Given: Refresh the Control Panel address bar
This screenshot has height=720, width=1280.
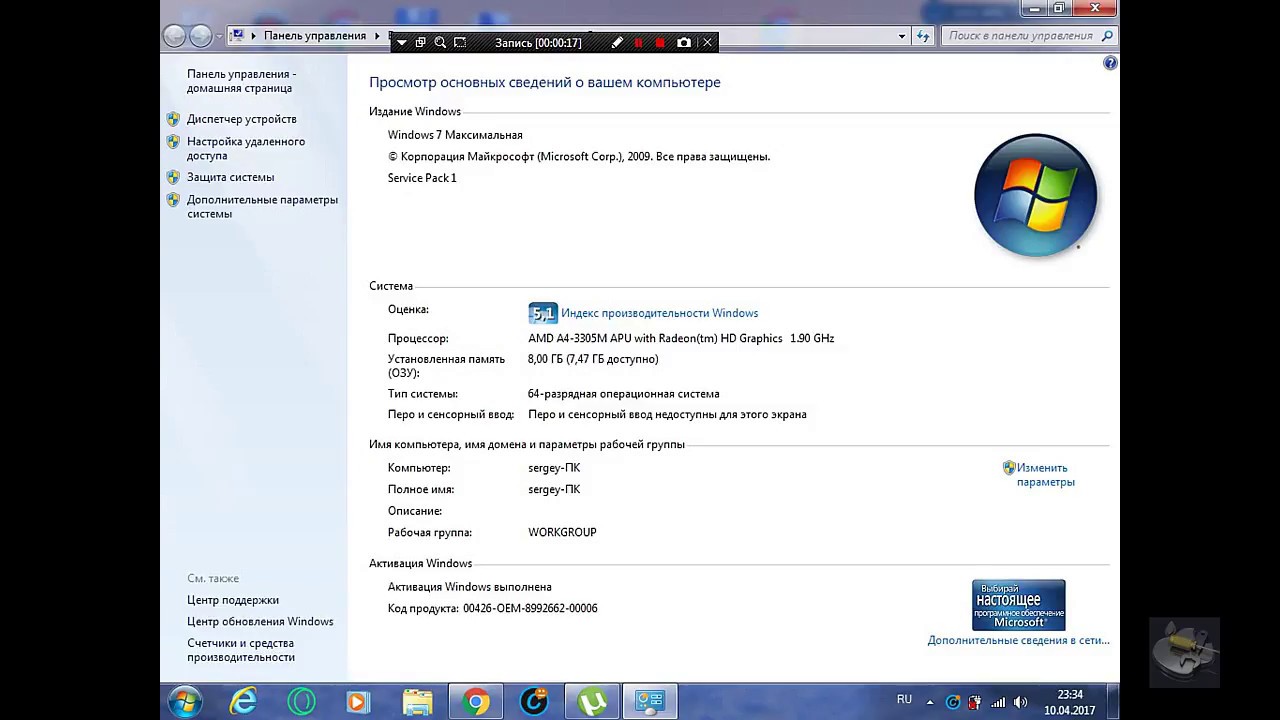Looking at the screenshot, I should tap(923, 36).
